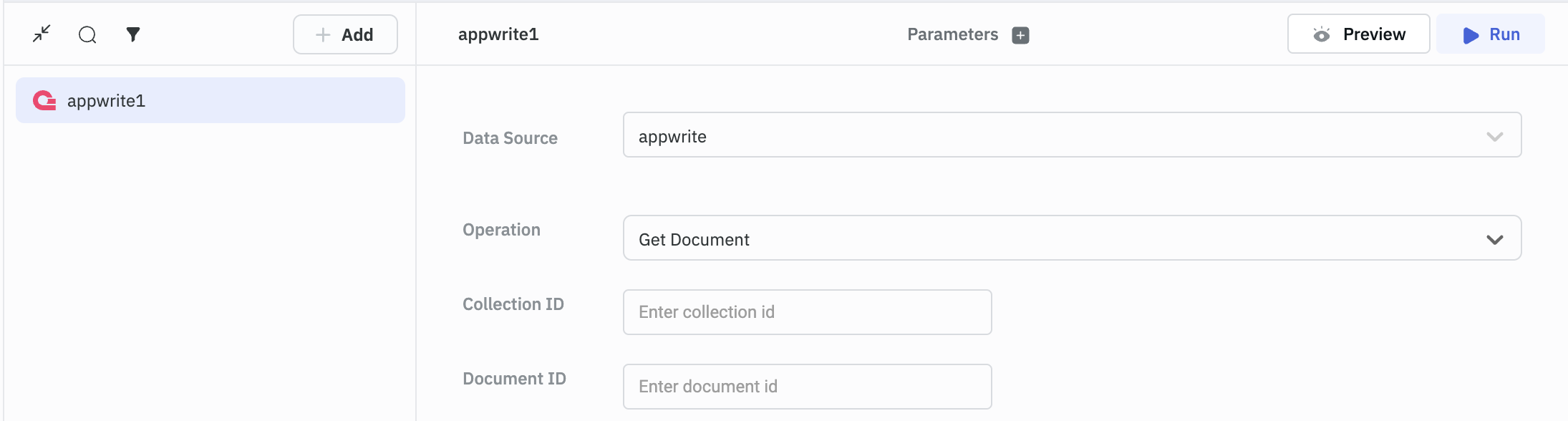Add a parameter using the plus icon

click(x=1020, y=35)
